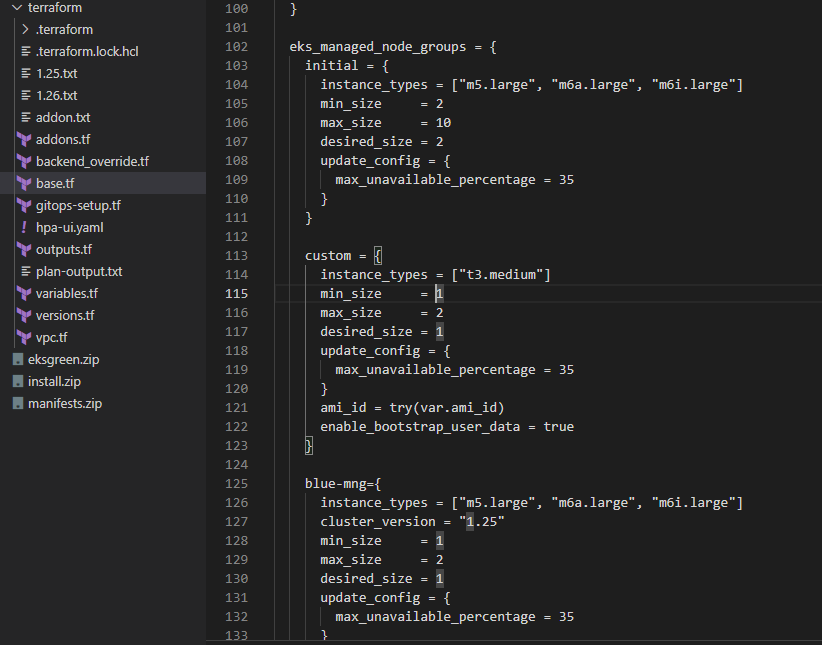
Task: Open the 1.26.txt file
Action: point(56,96)
